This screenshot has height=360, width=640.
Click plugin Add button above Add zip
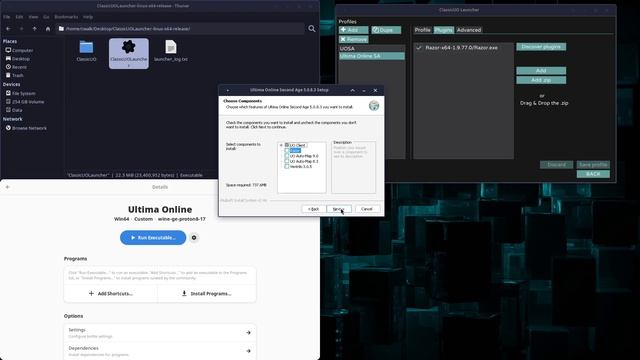point(541,71)
